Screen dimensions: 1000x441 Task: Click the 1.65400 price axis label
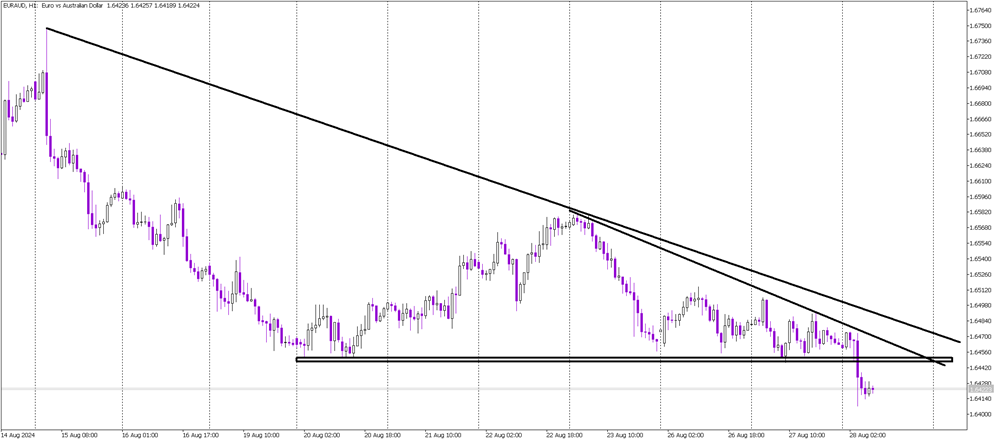[x=980, y=258]
